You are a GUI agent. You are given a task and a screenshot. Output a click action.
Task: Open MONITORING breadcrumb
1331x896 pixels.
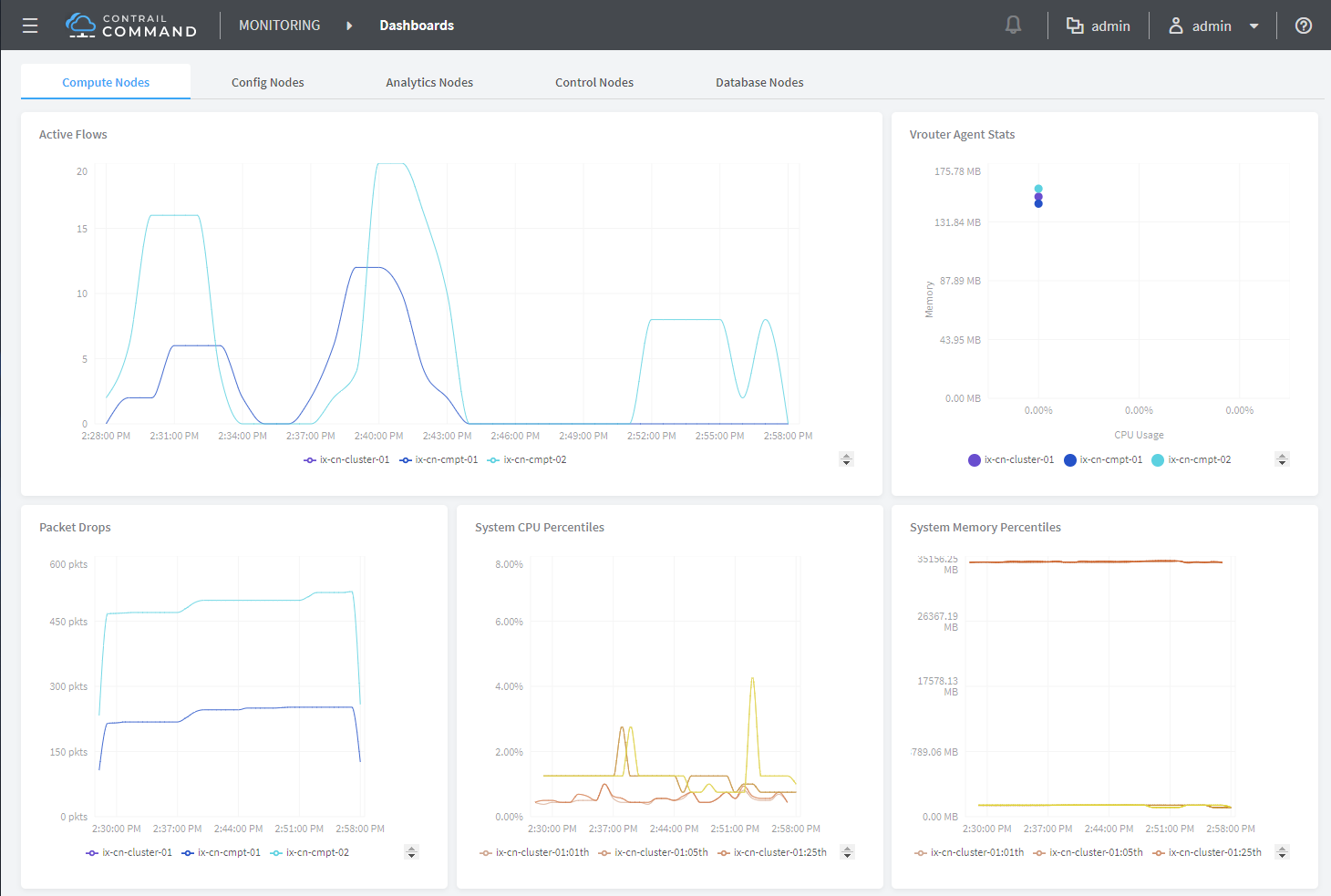280,26
